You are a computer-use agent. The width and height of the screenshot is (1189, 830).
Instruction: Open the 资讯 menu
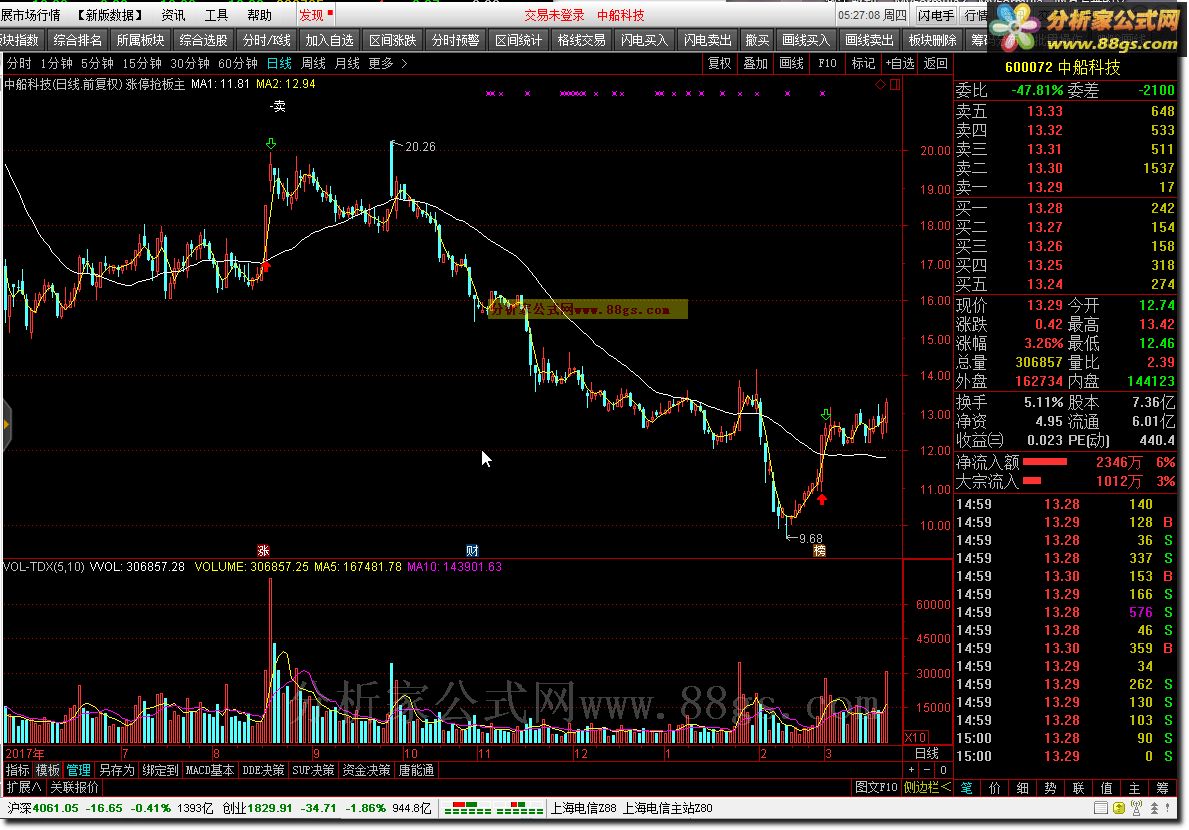pos(173,15)
